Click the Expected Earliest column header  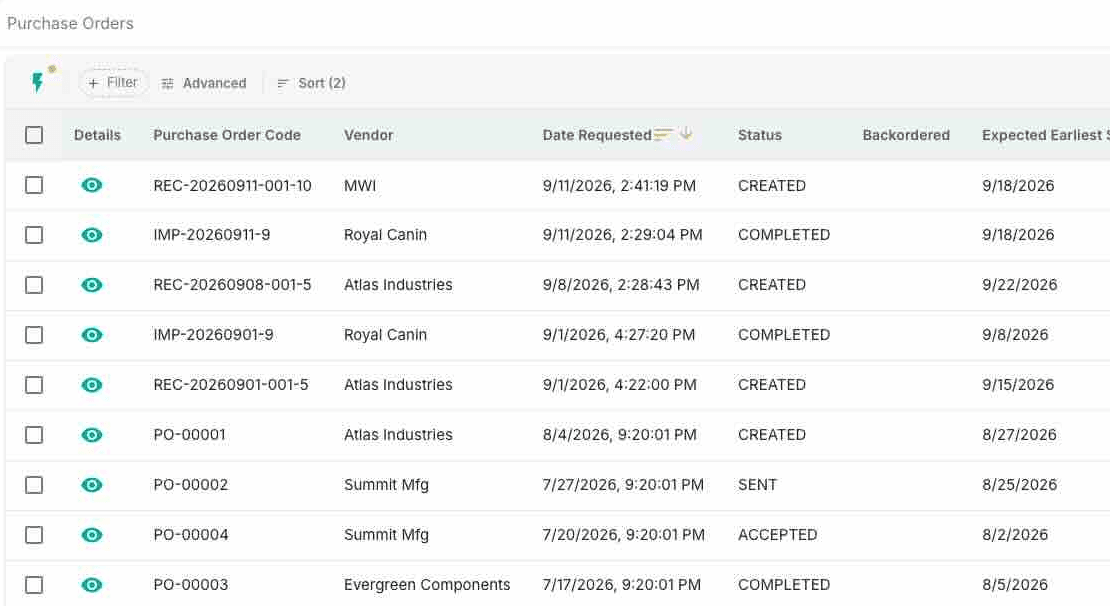[x=1046, y=135]
